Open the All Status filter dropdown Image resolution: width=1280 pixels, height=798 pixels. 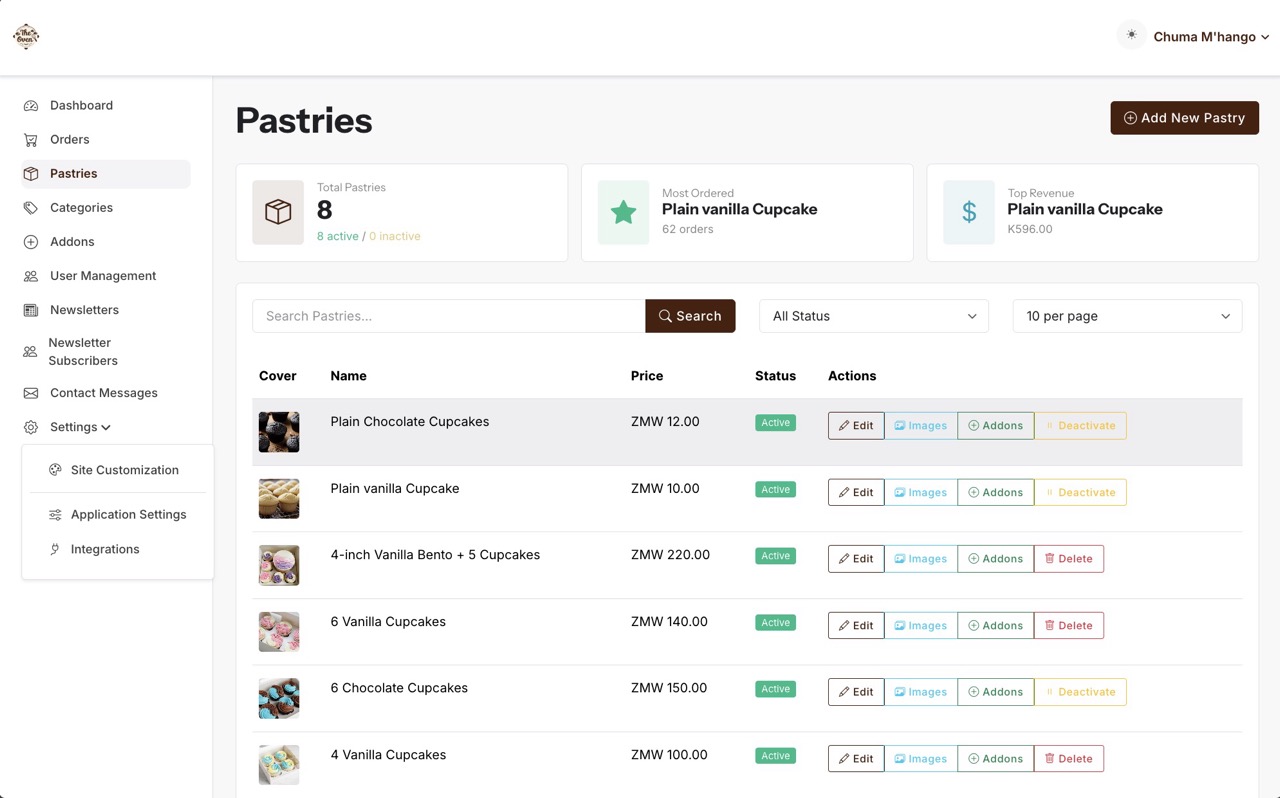coord(873,316)
